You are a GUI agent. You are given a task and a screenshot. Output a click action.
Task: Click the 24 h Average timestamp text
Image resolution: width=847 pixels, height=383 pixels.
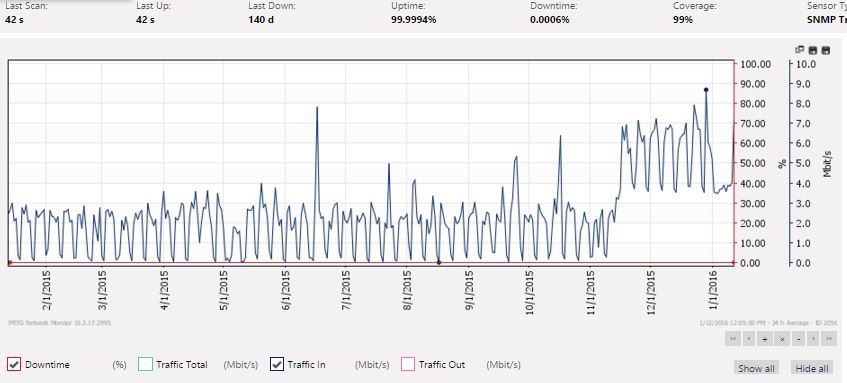[x=768, y=323]
